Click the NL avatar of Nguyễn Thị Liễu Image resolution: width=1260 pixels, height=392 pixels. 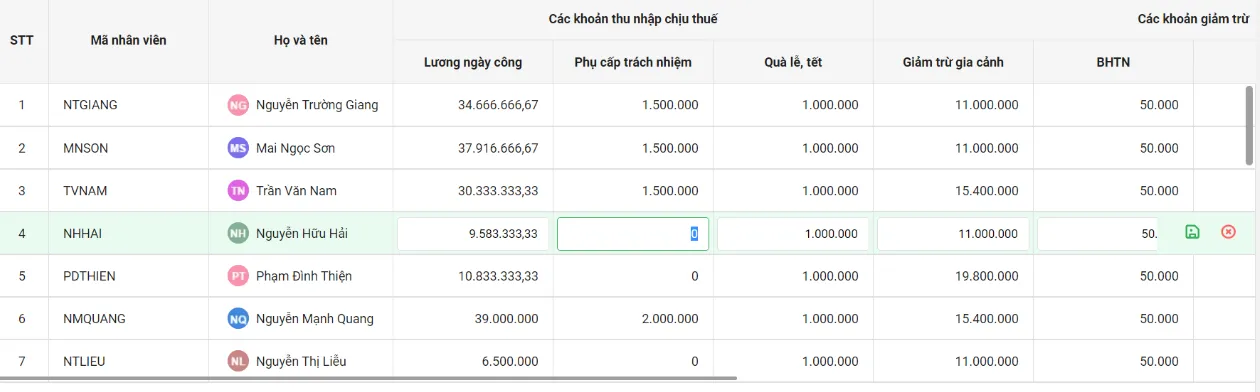(x=238, y=361)
